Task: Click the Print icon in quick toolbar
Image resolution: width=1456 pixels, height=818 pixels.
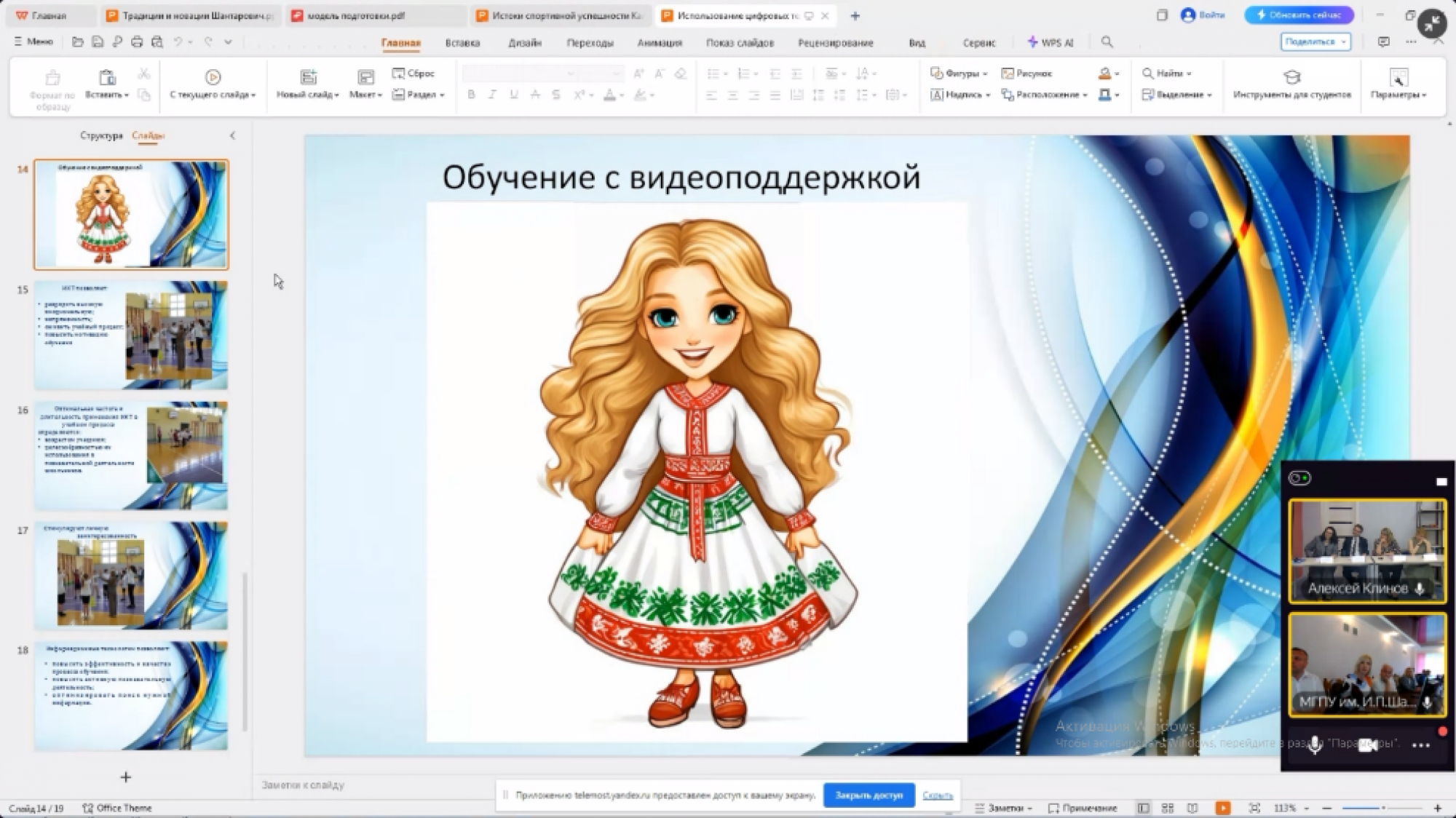Action: (137, 42)
